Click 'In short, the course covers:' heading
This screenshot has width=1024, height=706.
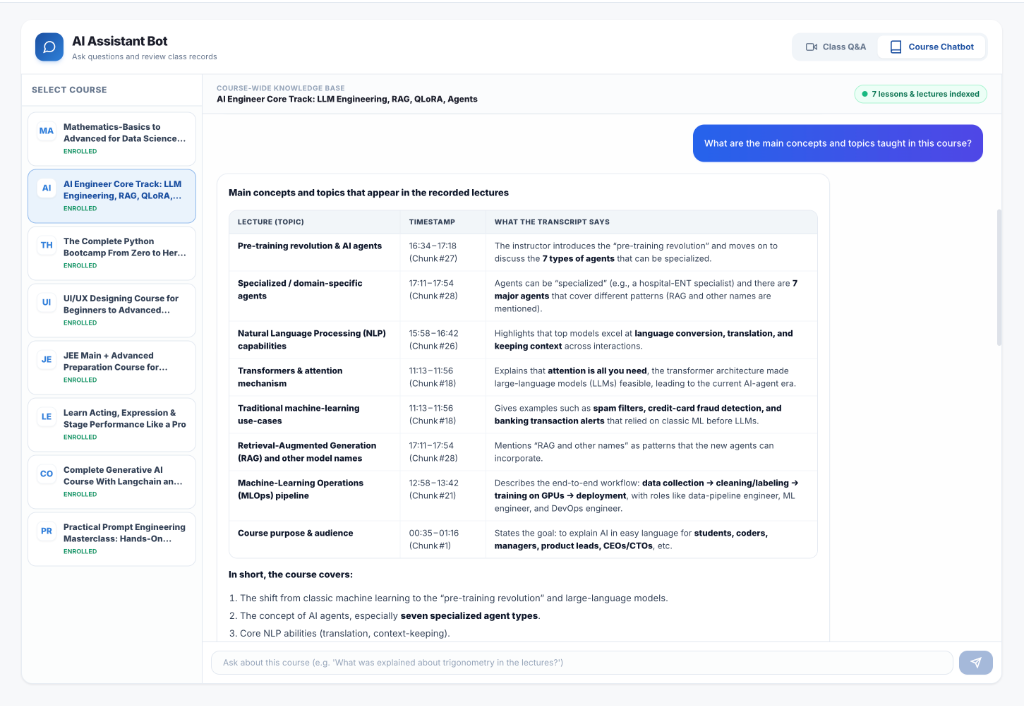[x=290, y=575]
